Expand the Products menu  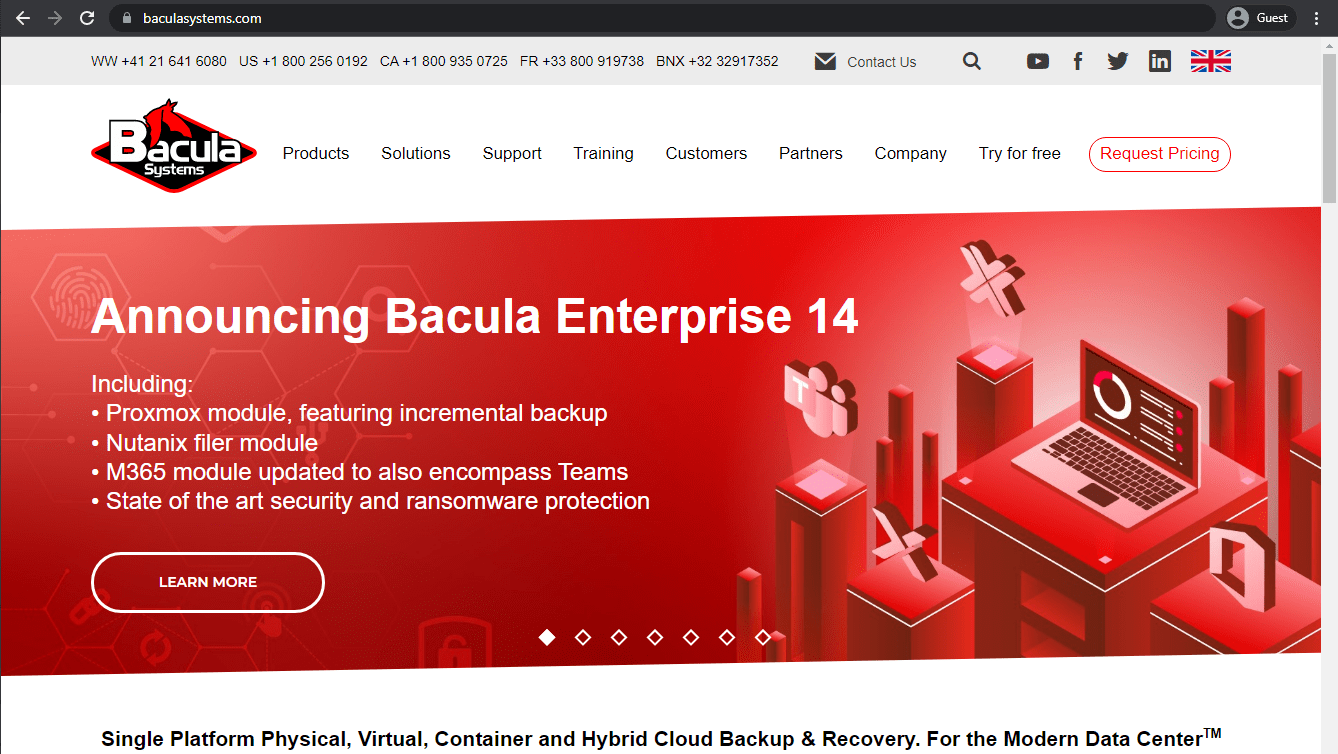pos(316,153)
